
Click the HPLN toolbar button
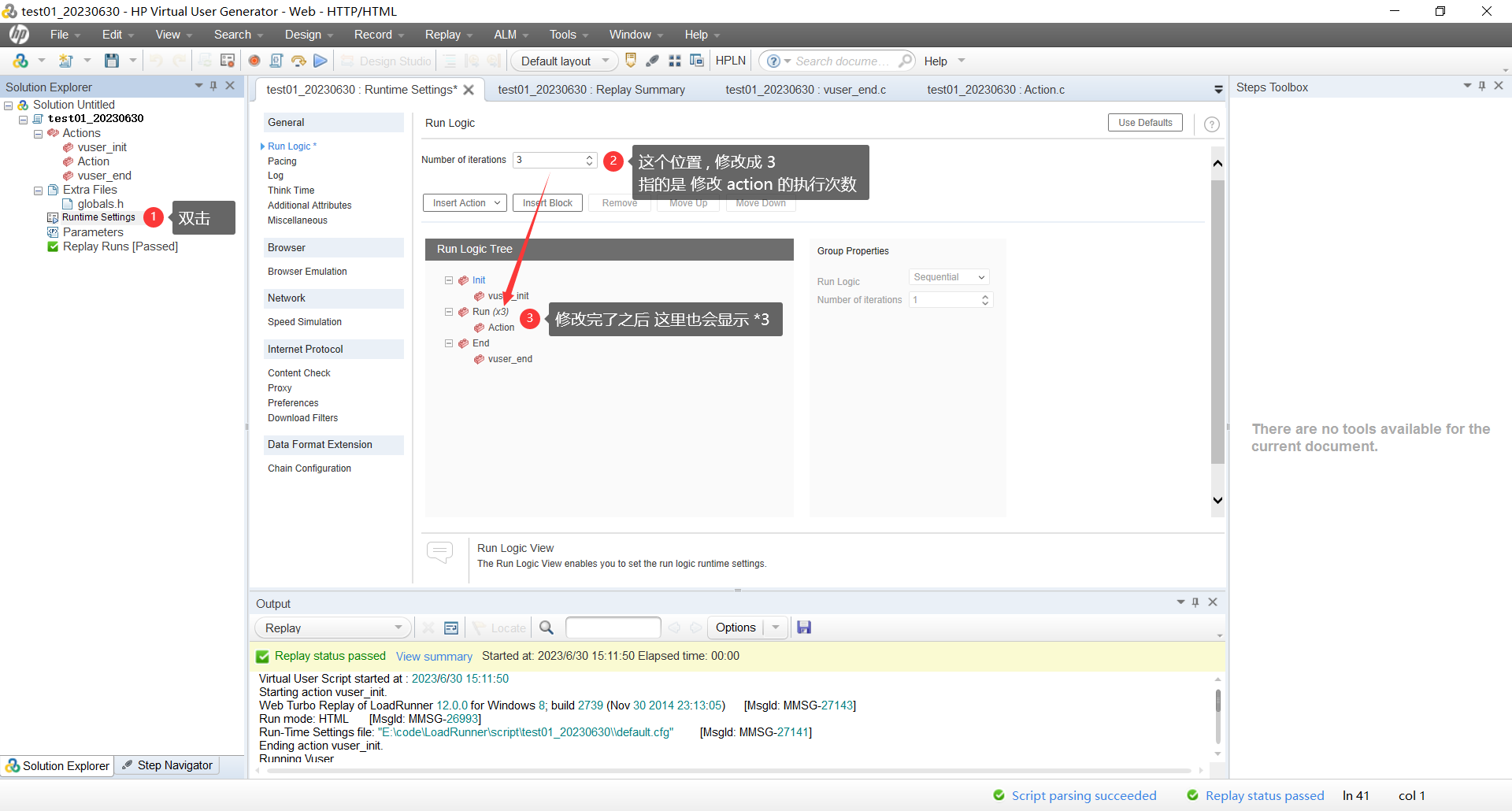[731, 61]
